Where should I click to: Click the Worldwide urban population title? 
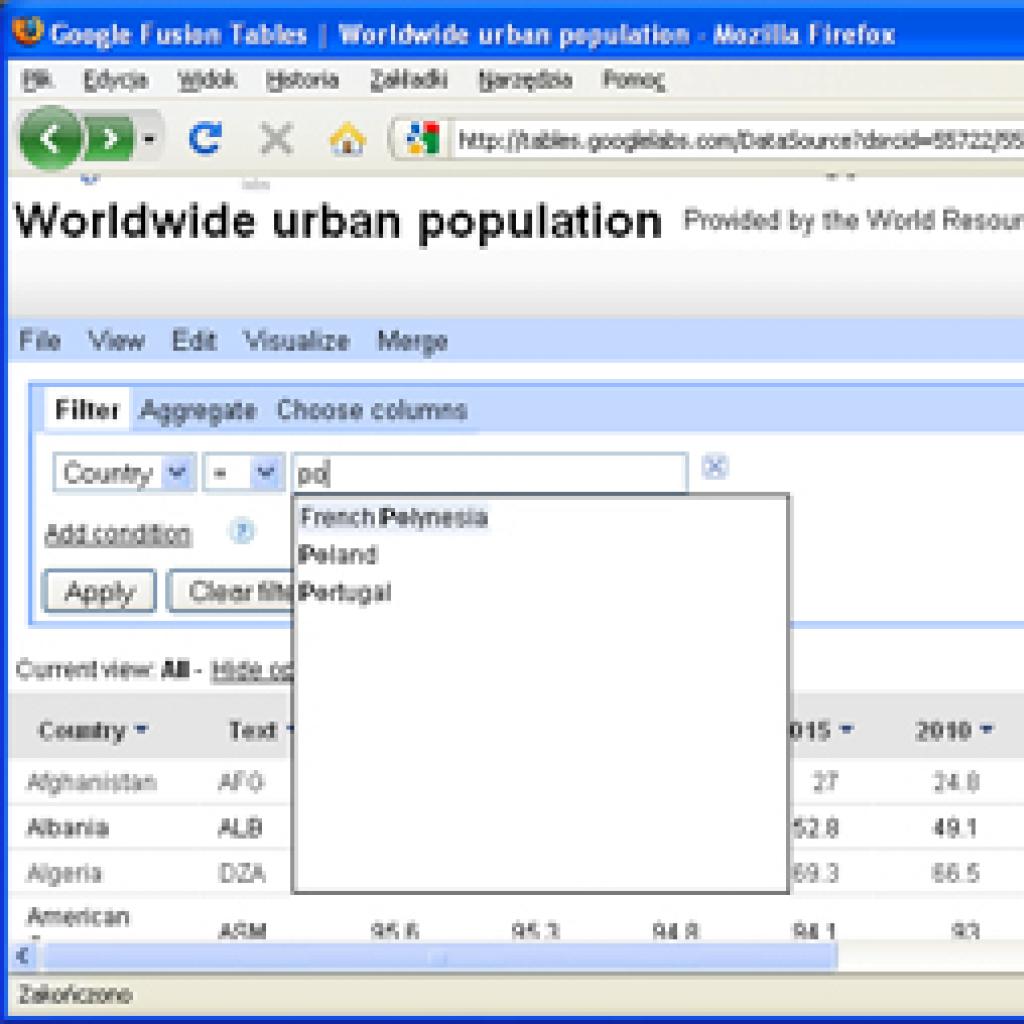tap(338, 222)
